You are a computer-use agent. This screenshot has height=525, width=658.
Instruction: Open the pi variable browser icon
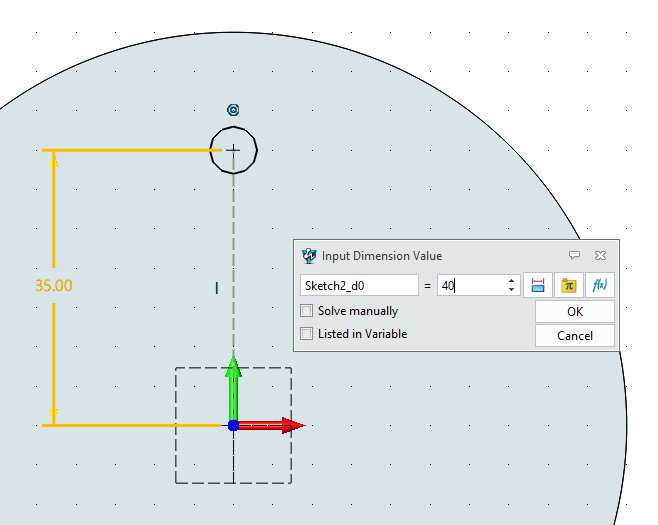[x=569, y=285]
